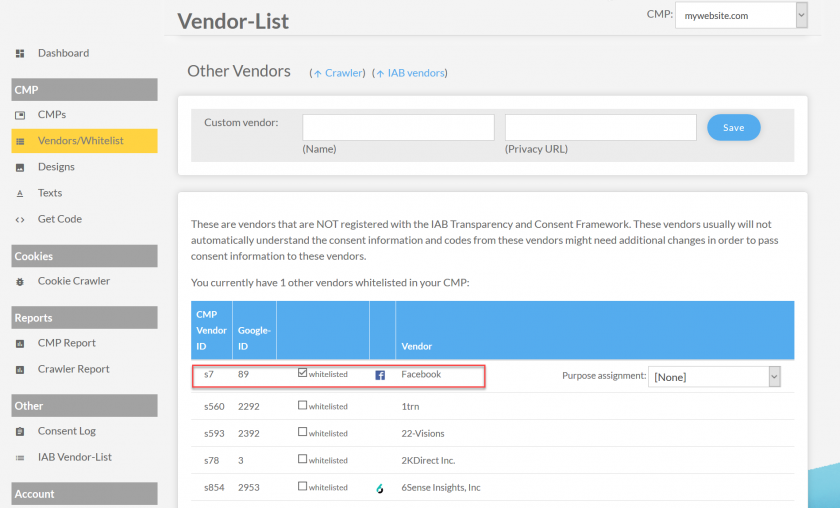Click the Dashboard icon in sidebar
This screenshot has width=840, height=508.
[x=20, y=53]
